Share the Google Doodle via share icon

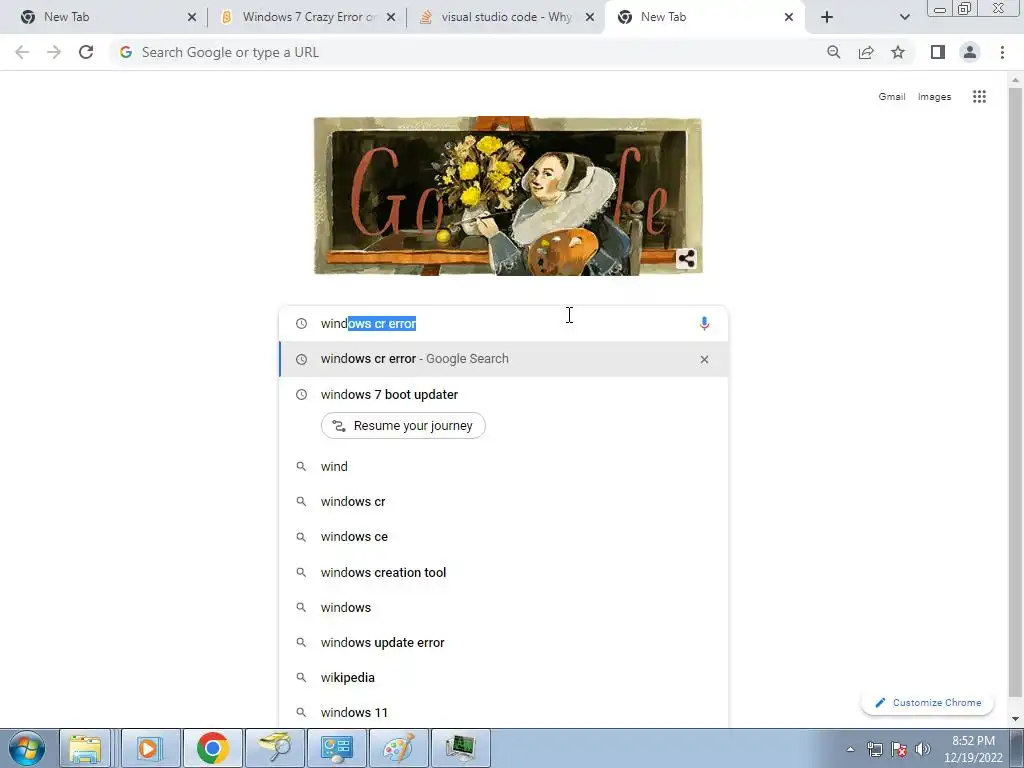coord(686,259)
